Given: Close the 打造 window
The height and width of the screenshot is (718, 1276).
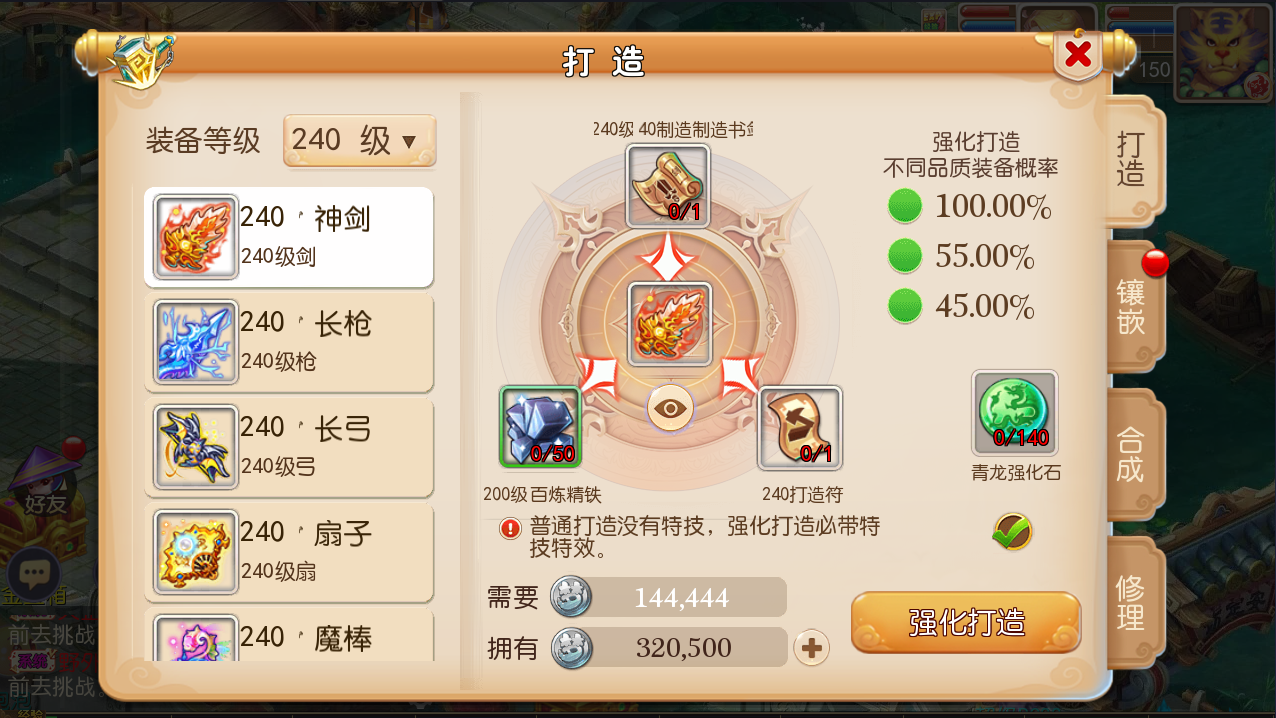Looking at the screenshot, I should click(1078, 54).
